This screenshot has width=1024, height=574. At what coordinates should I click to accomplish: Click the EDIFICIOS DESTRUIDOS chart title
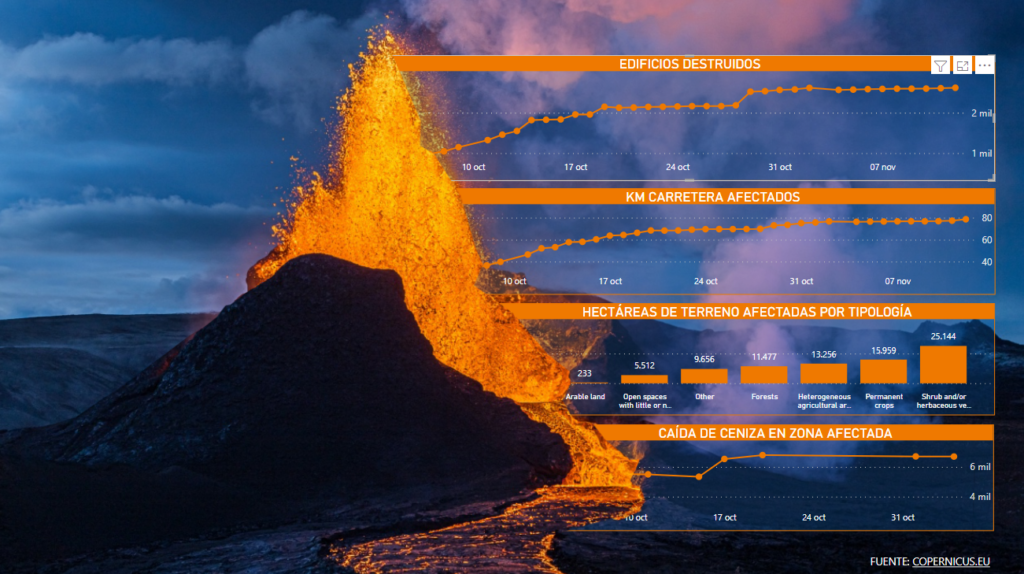click(x=690, y=64)
